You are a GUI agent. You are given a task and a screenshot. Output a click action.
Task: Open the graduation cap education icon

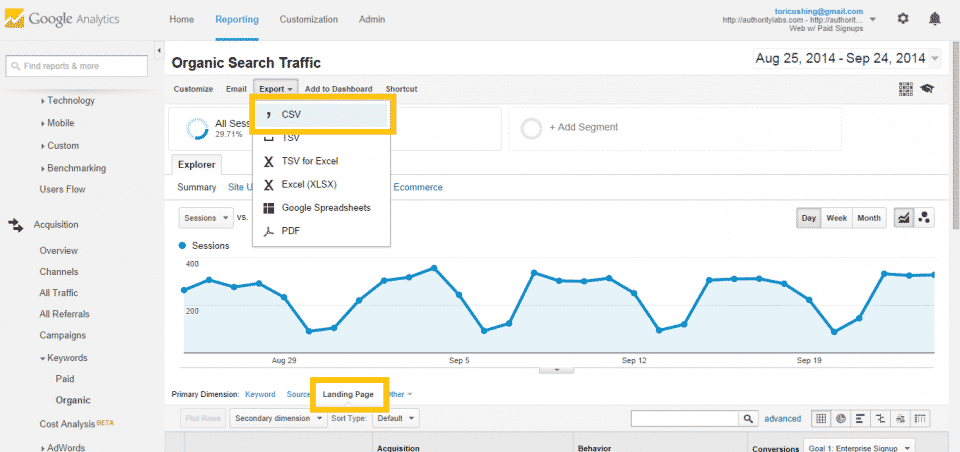926,89
